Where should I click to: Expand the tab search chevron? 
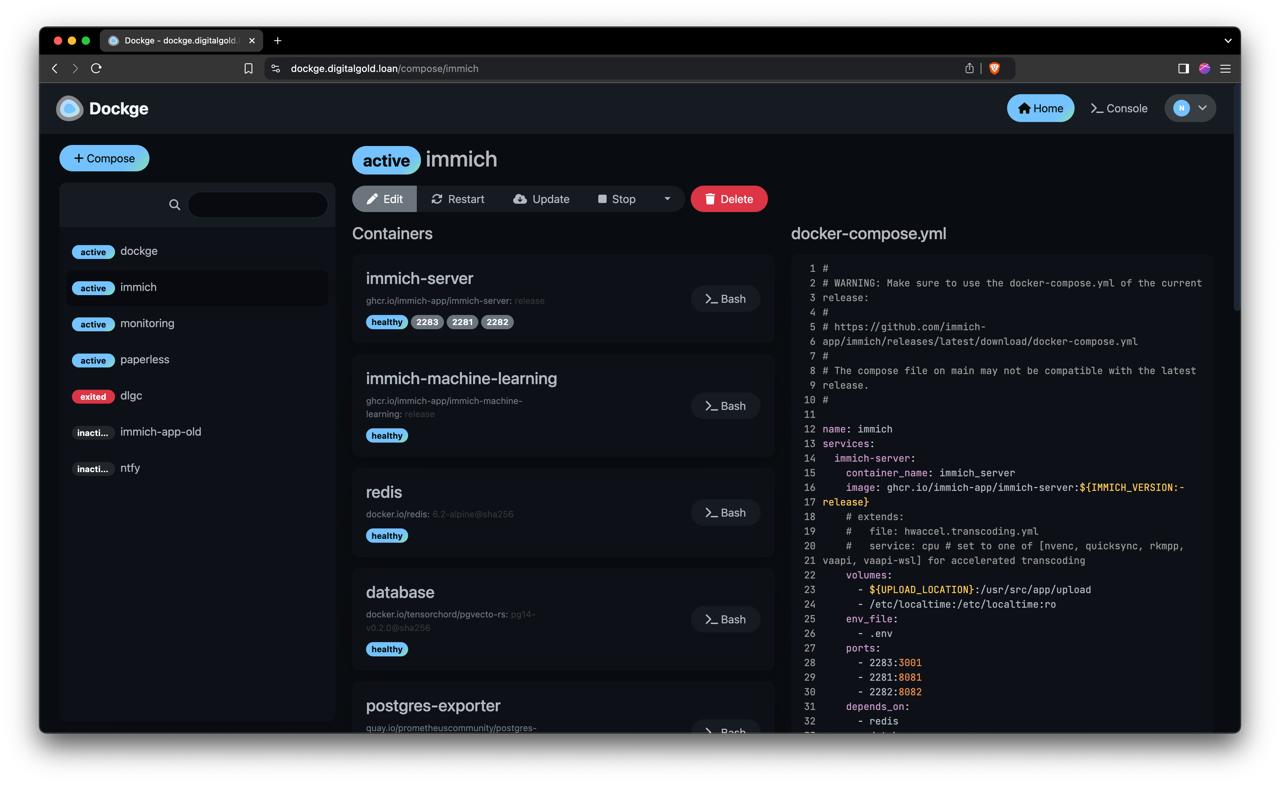pyautogui.click(x=1228, y=41)
